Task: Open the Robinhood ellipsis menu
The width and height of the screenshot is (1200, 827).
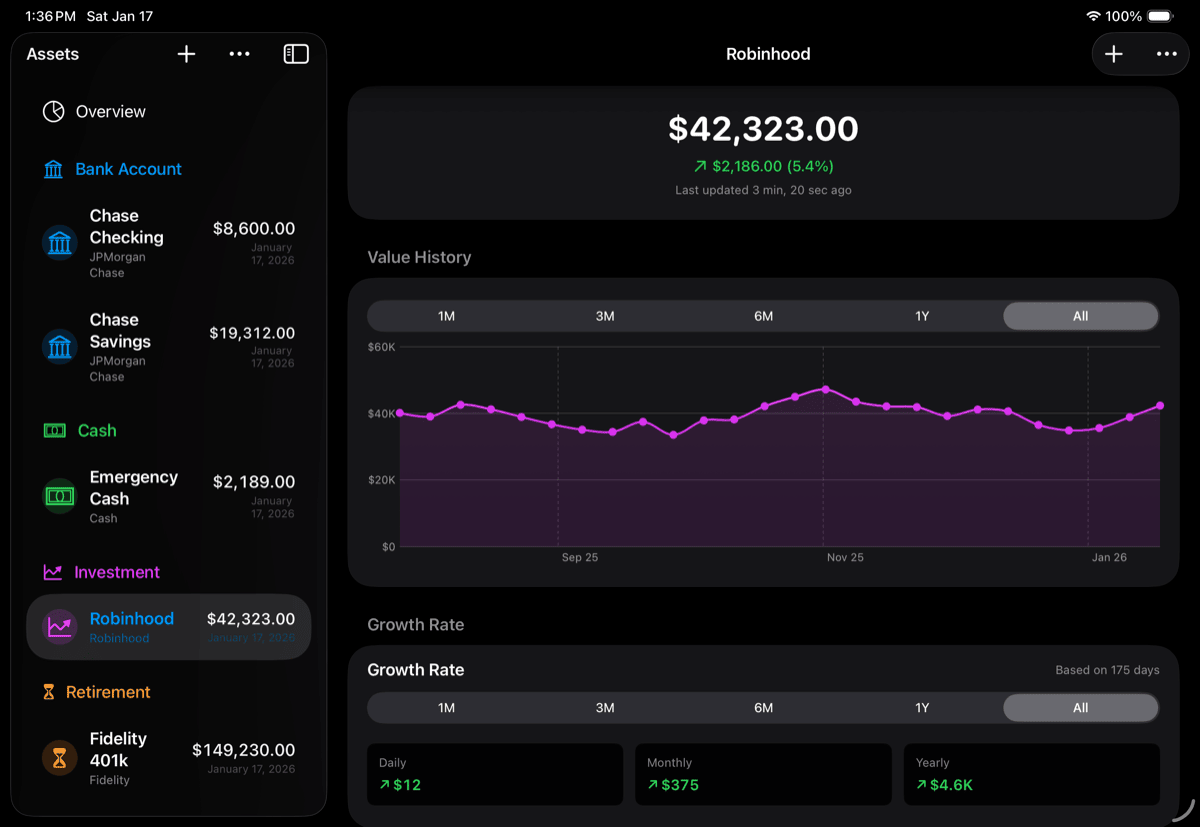Action: point(1166,54)
